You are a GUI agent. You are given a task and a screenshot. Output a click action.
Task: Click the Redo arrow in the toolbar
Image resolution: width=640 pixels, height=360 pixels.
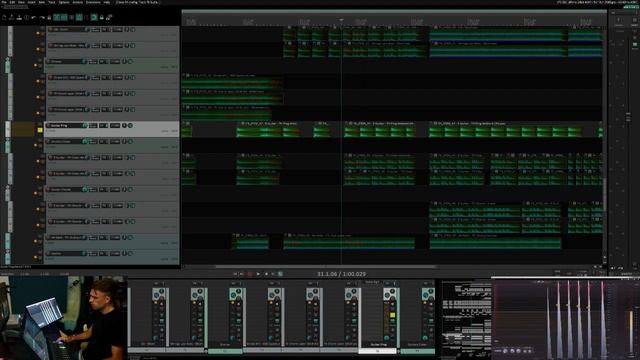(x=42, y=18)
